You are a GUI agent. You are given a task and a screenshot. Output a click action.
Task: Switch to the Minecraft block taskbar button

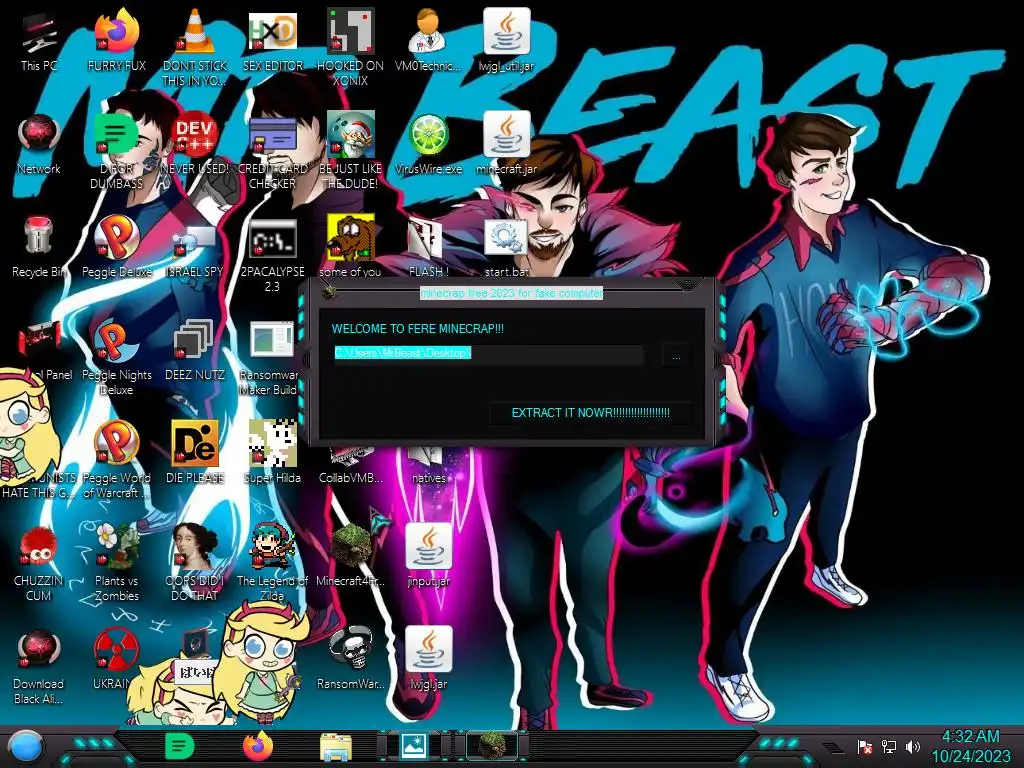[492, 746]
